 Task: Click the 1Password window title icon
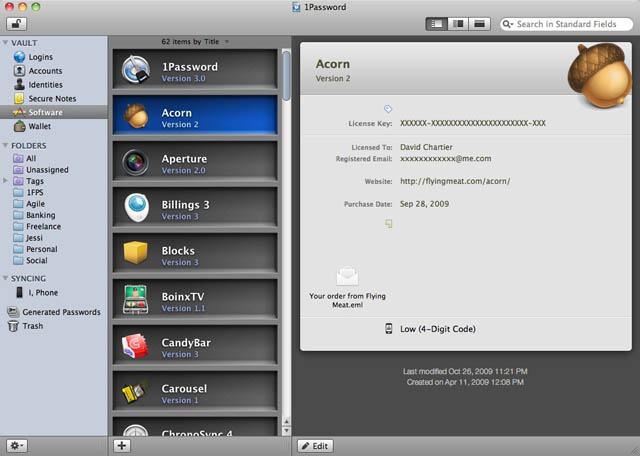click(x=296, y=7)
